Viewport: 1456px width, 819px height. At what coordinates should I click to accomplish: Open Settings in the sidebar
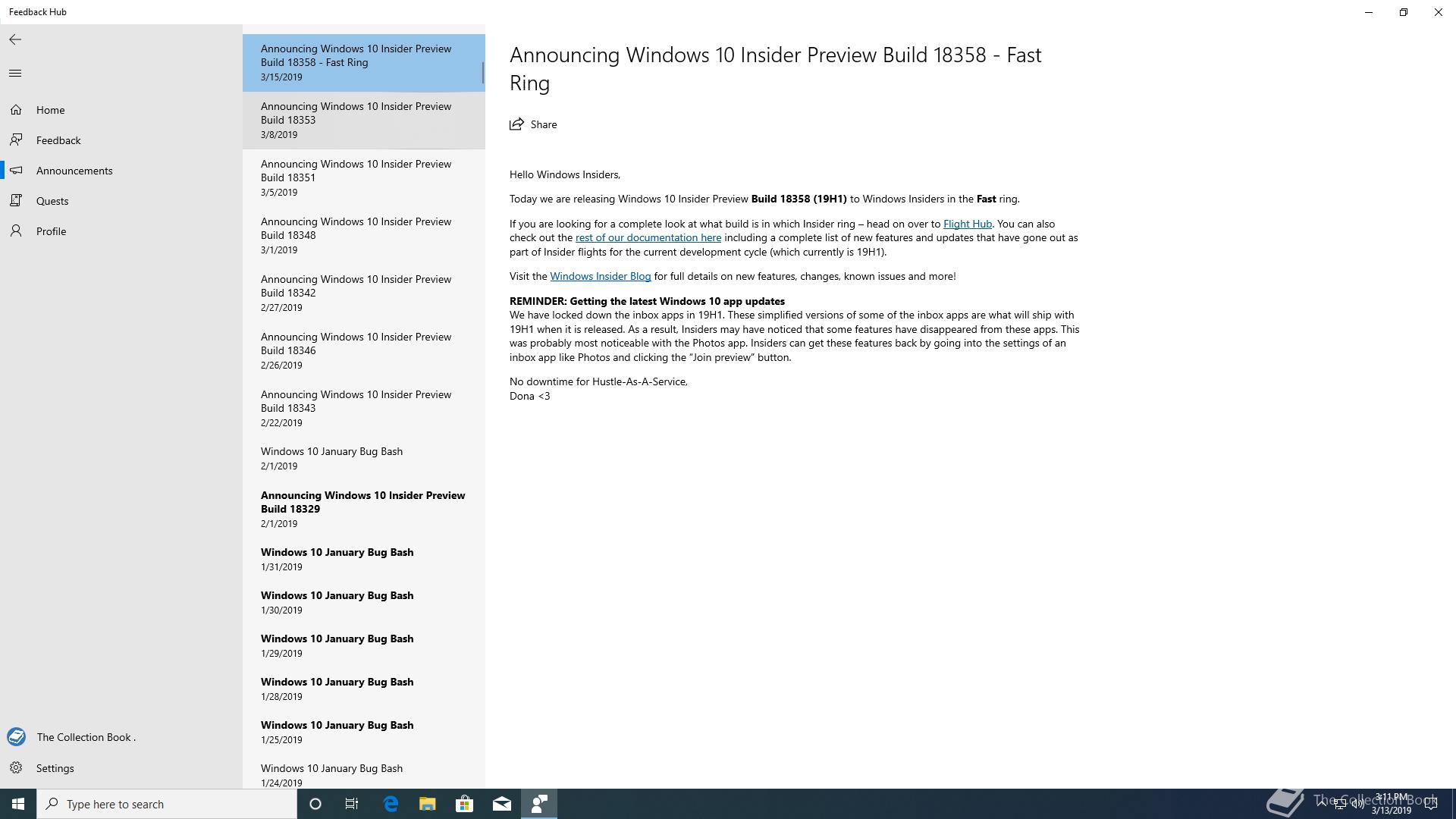[x=121, y=768]
